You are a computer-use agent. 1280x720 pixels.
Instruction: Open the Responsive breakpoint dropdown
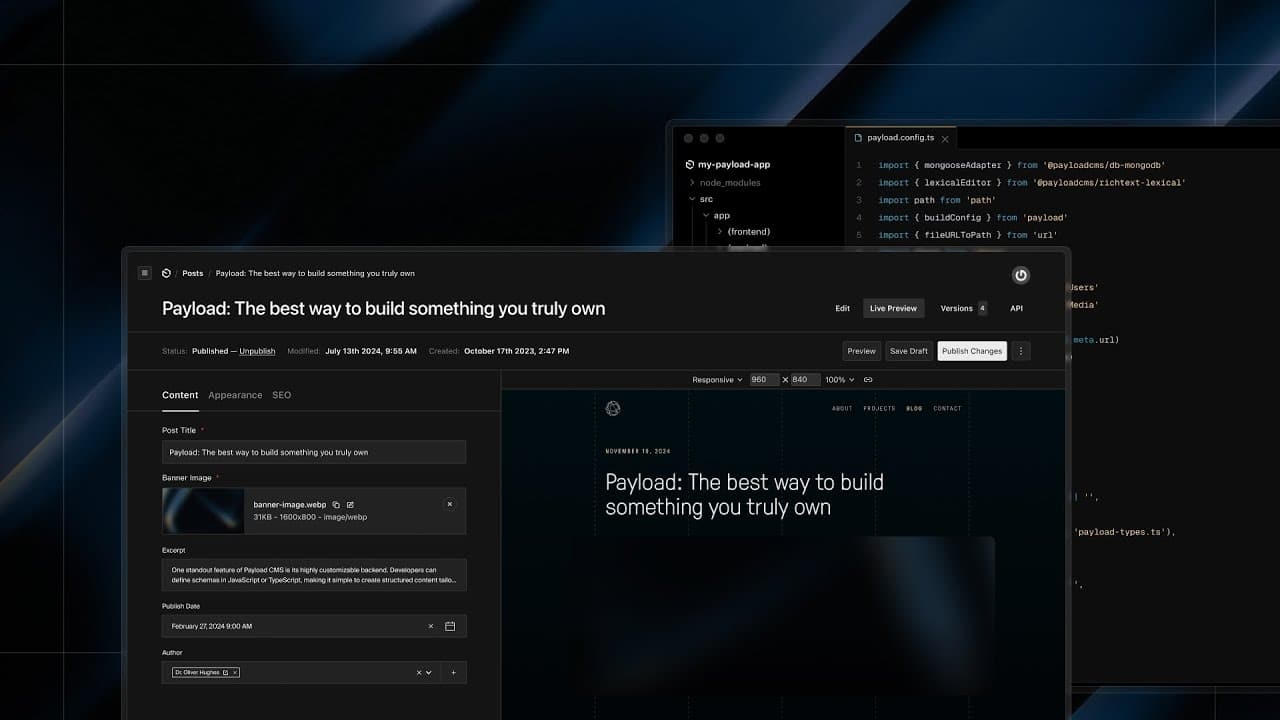click(717, 379)
